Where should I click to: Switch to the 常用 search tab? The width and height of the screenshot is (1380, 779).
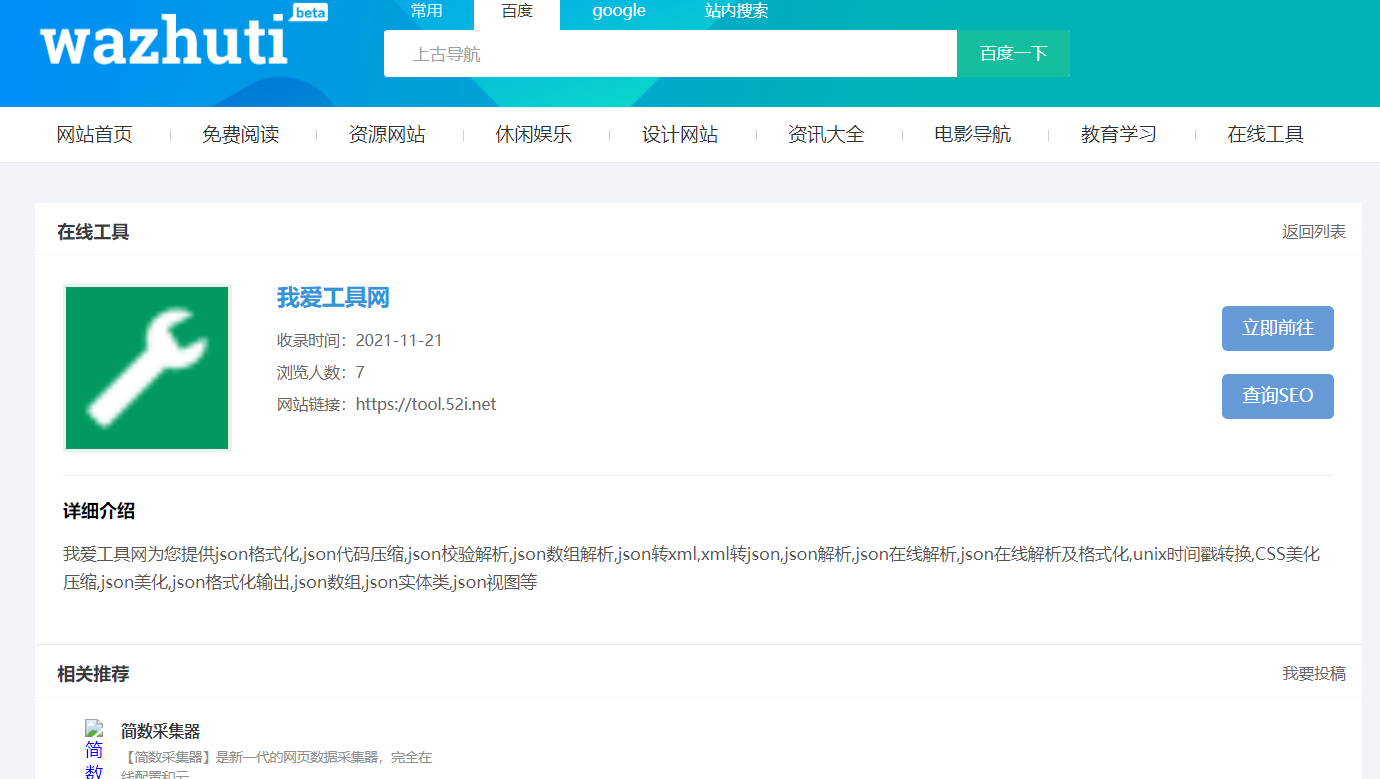[x=427, y=12]
